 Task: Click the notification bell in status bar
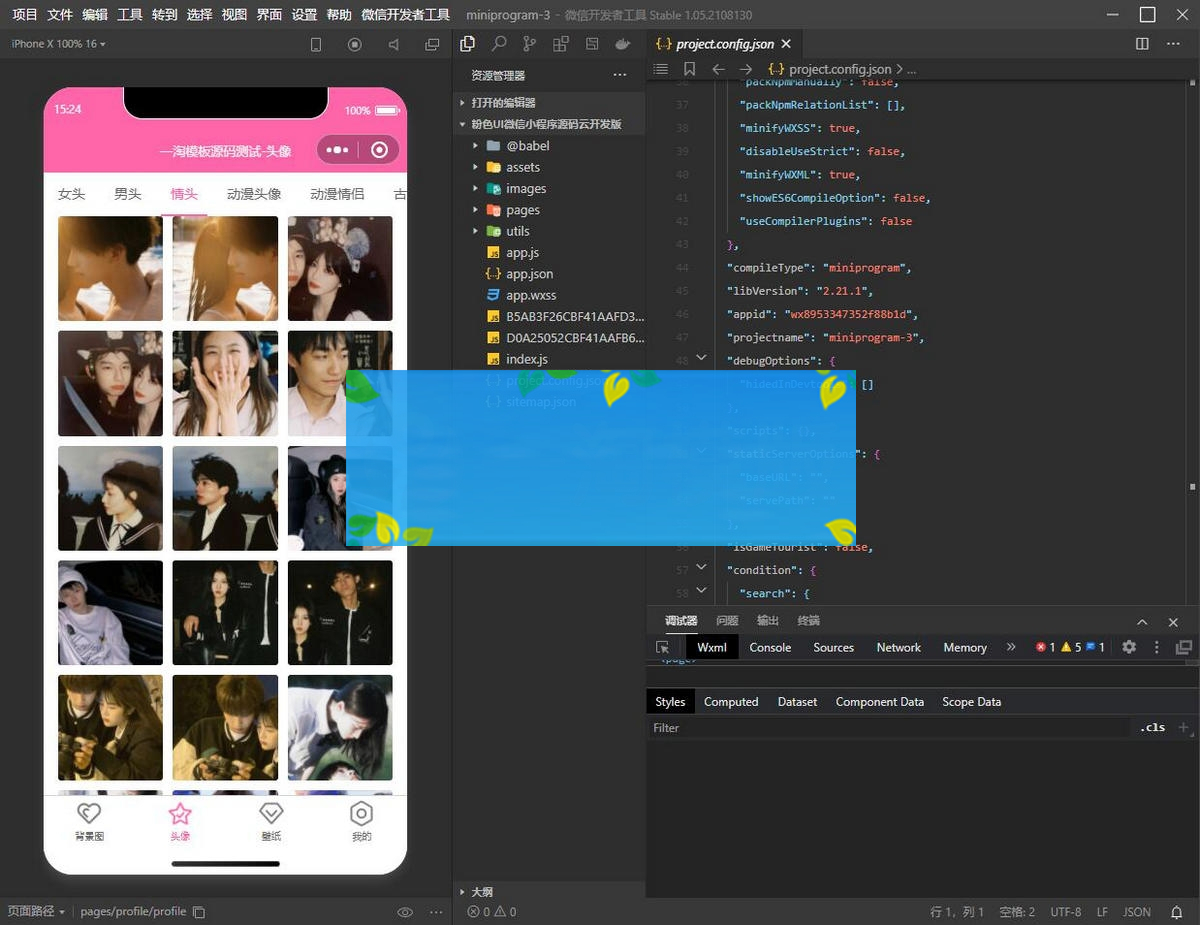click(x=1178, y=912)
